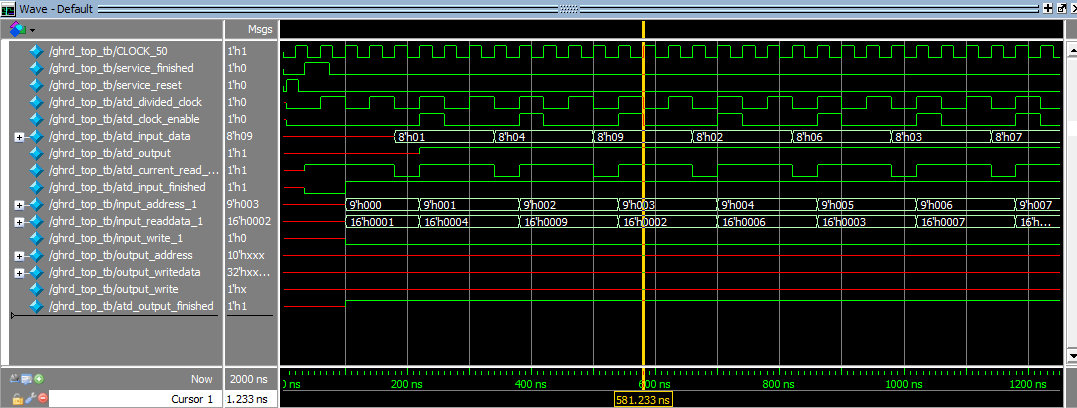Viewport: 1077px width, 408px height.
Task: Select signal input_readdata_1
Action: [x=126, y=222]
